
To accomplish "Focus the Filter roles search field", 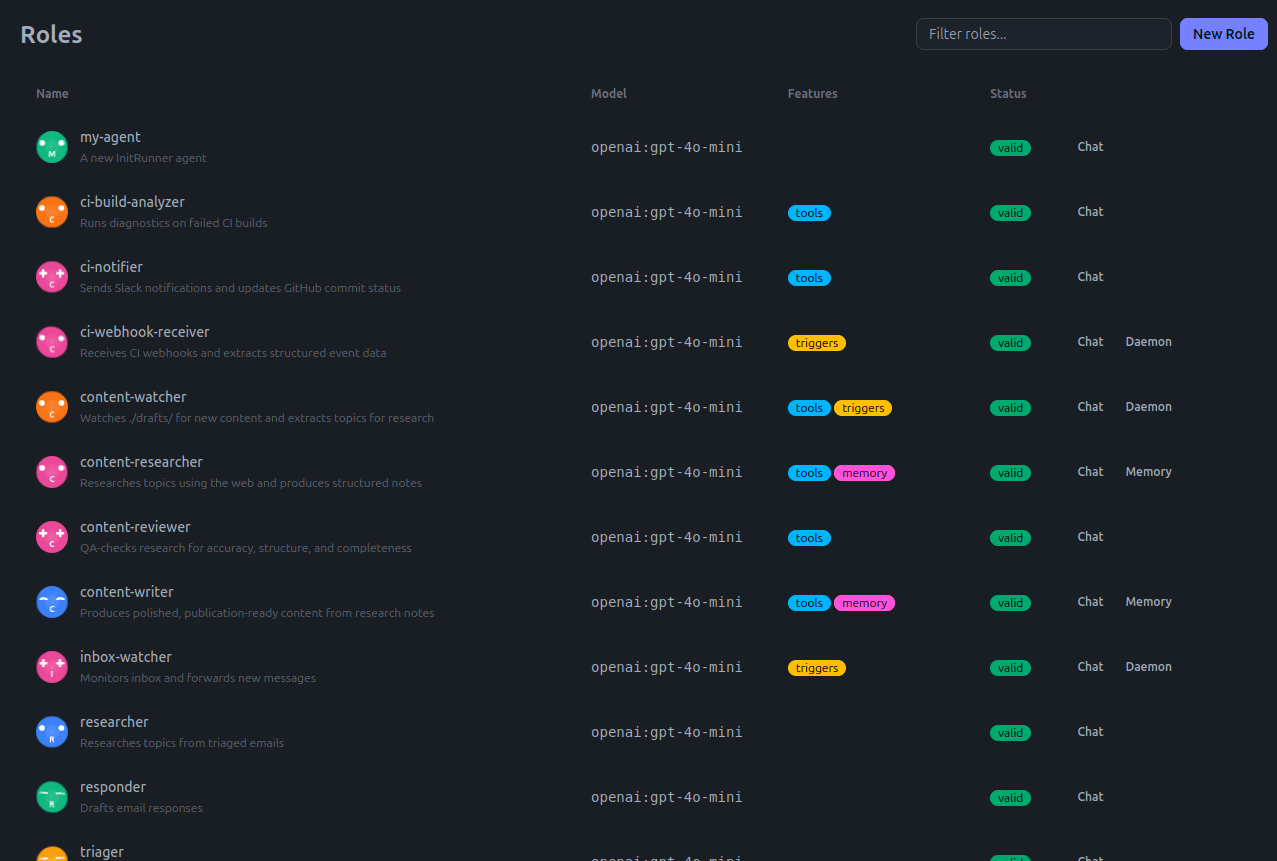I will pyautogui.click(x=1043, y=34).
